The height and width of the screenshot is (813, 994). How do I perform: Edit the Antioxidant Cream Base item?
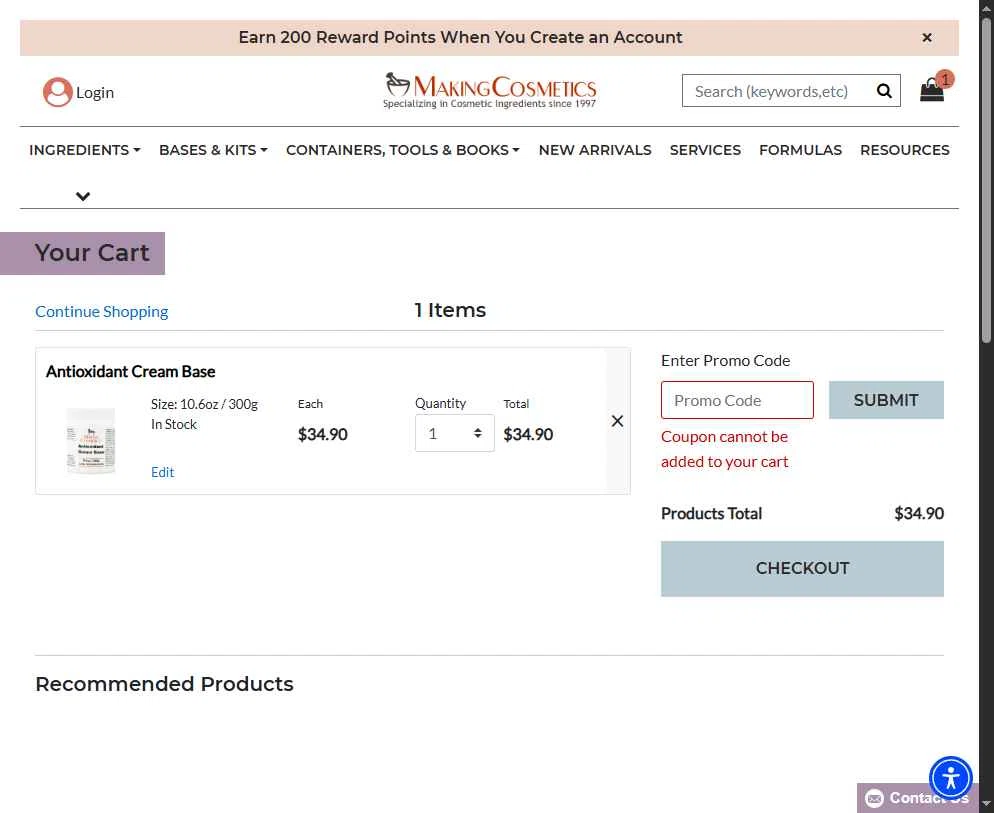pos(162,472)
